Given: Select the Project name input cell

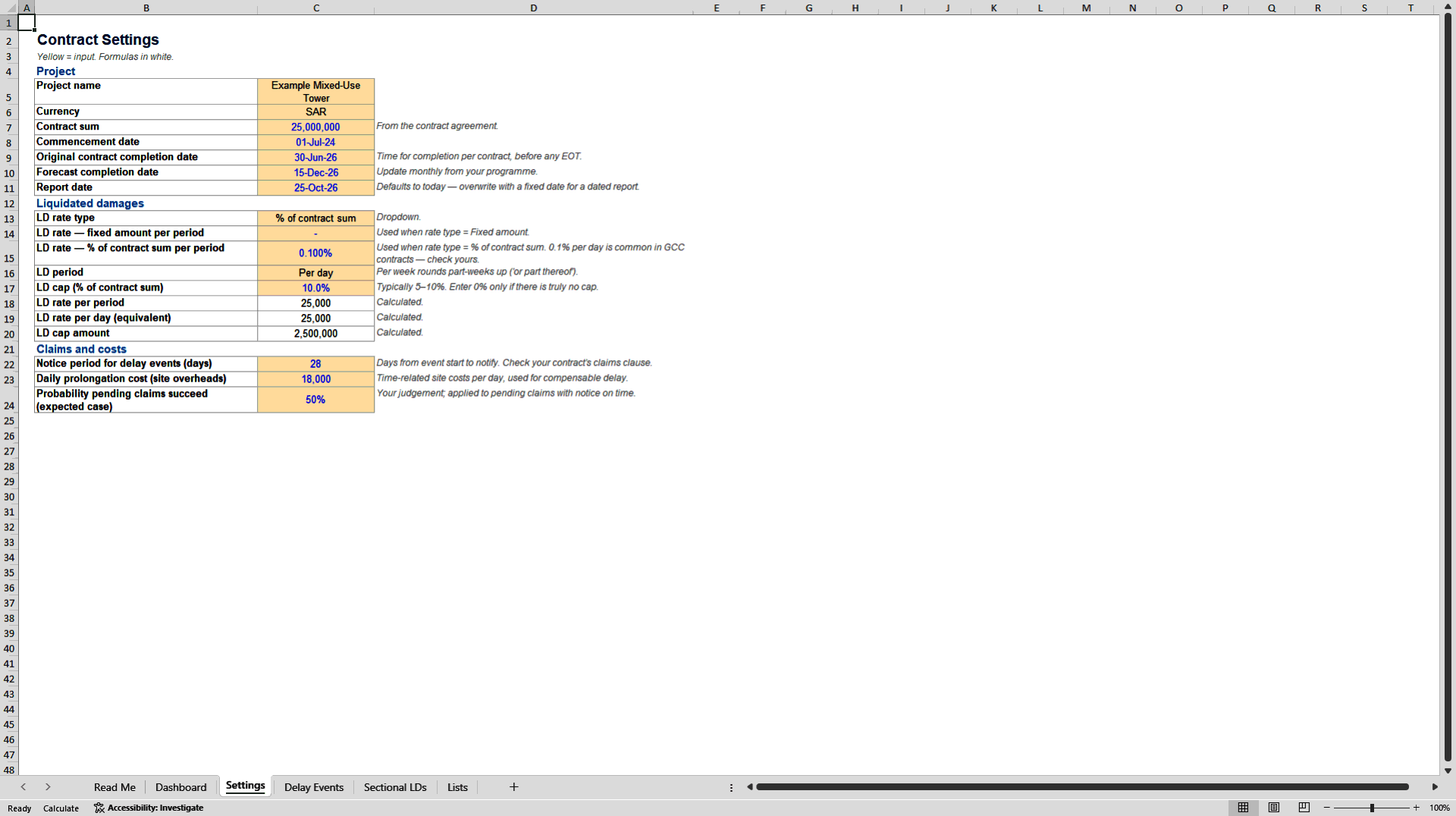Looking at the screenshot, I should click(x=315, y=92).
